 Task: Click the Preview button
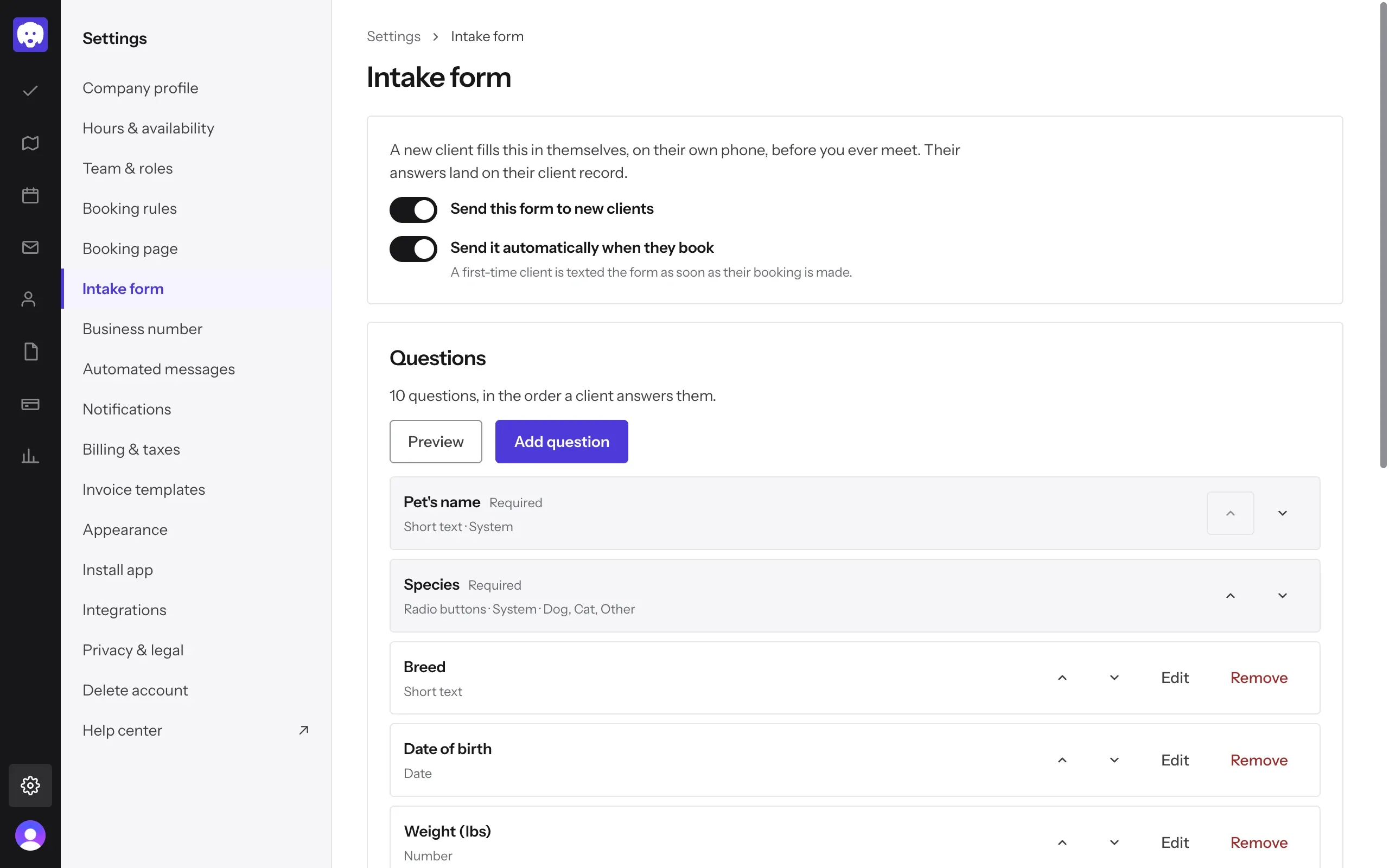[x=436, y=442]
